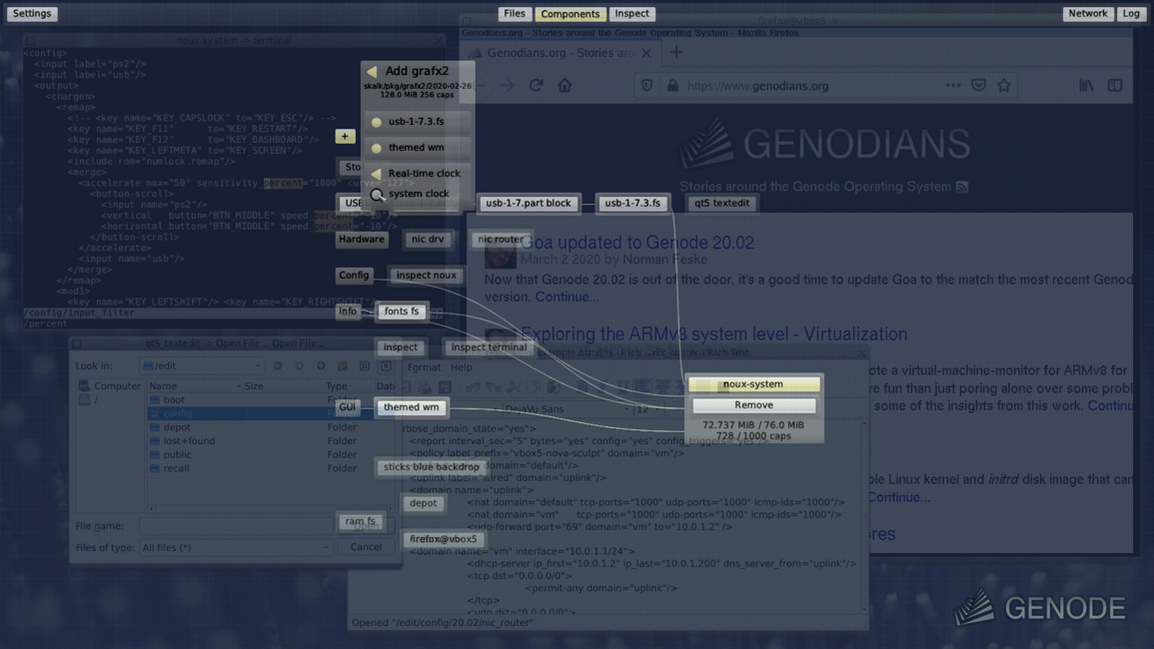1154x649 pixels.
Task: Open the Network panel
Action: tap(1088, 13)
